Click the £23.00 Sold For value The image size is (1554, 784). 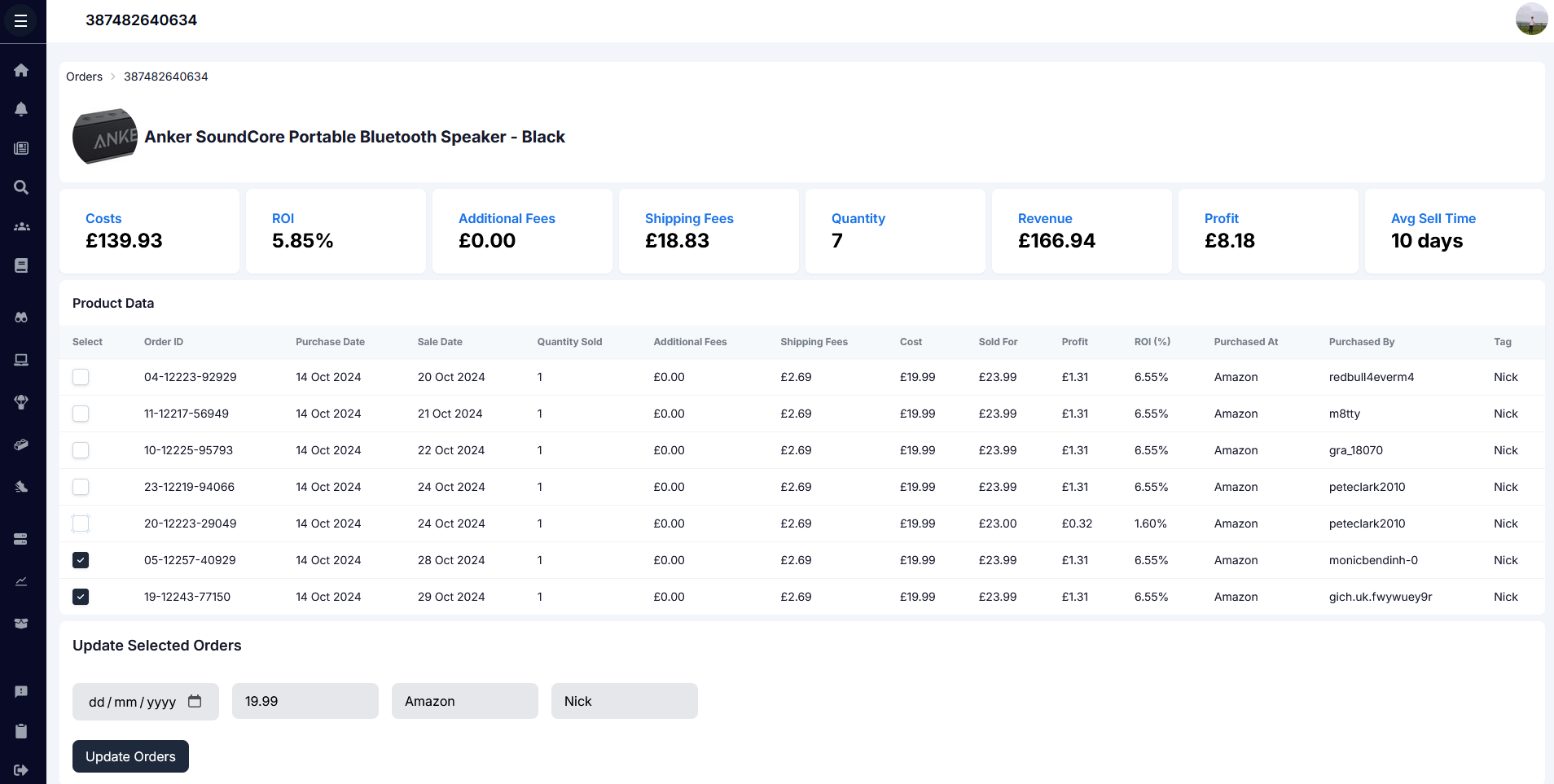coord(998,523)
